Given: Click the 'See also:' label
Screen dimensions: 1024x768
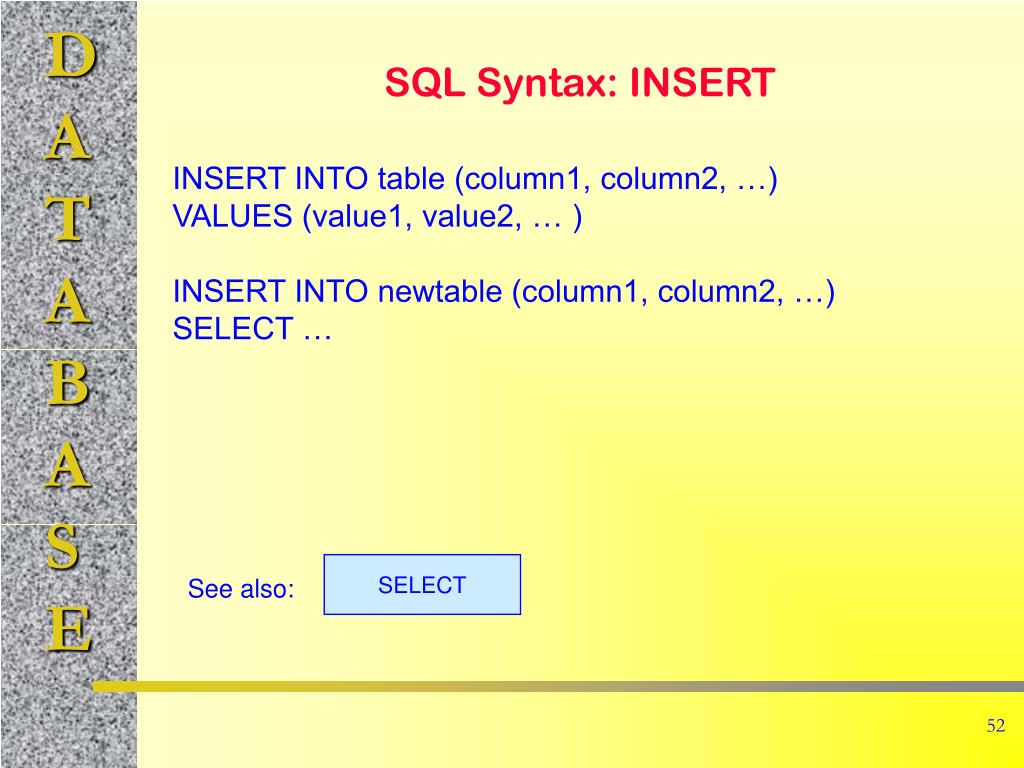Looking at the screenshot, I should tap(241, 588).
